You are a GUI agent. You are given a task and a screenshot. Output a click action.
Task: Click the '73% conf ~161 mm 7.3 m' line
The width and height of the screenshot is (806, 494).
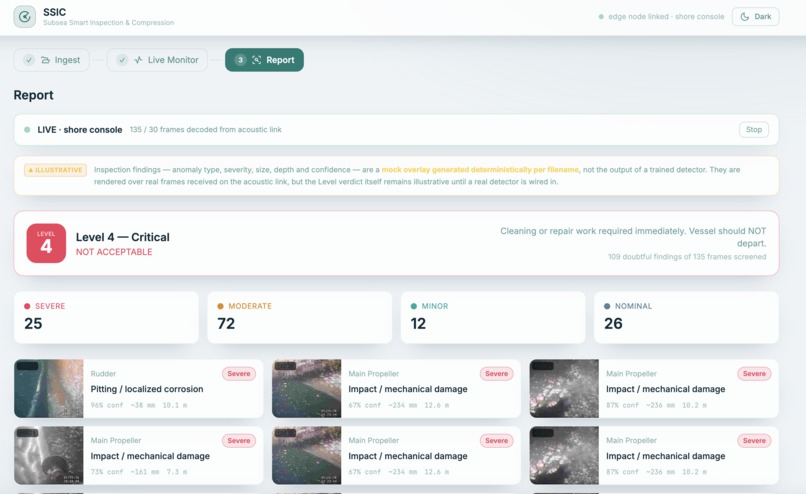tap(139, 472)
